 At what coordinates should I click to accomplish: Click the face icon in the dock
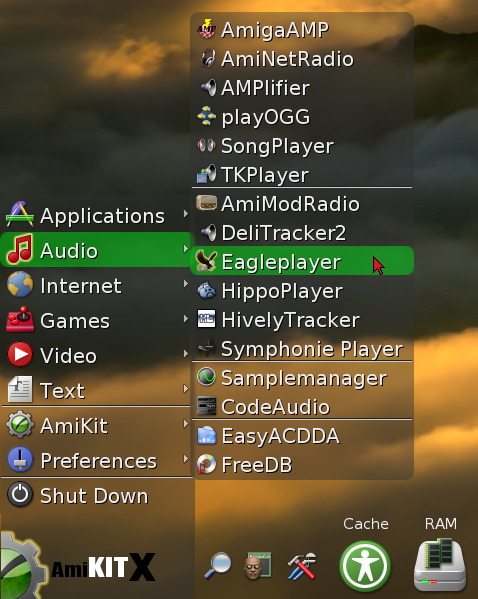[258, 566]
